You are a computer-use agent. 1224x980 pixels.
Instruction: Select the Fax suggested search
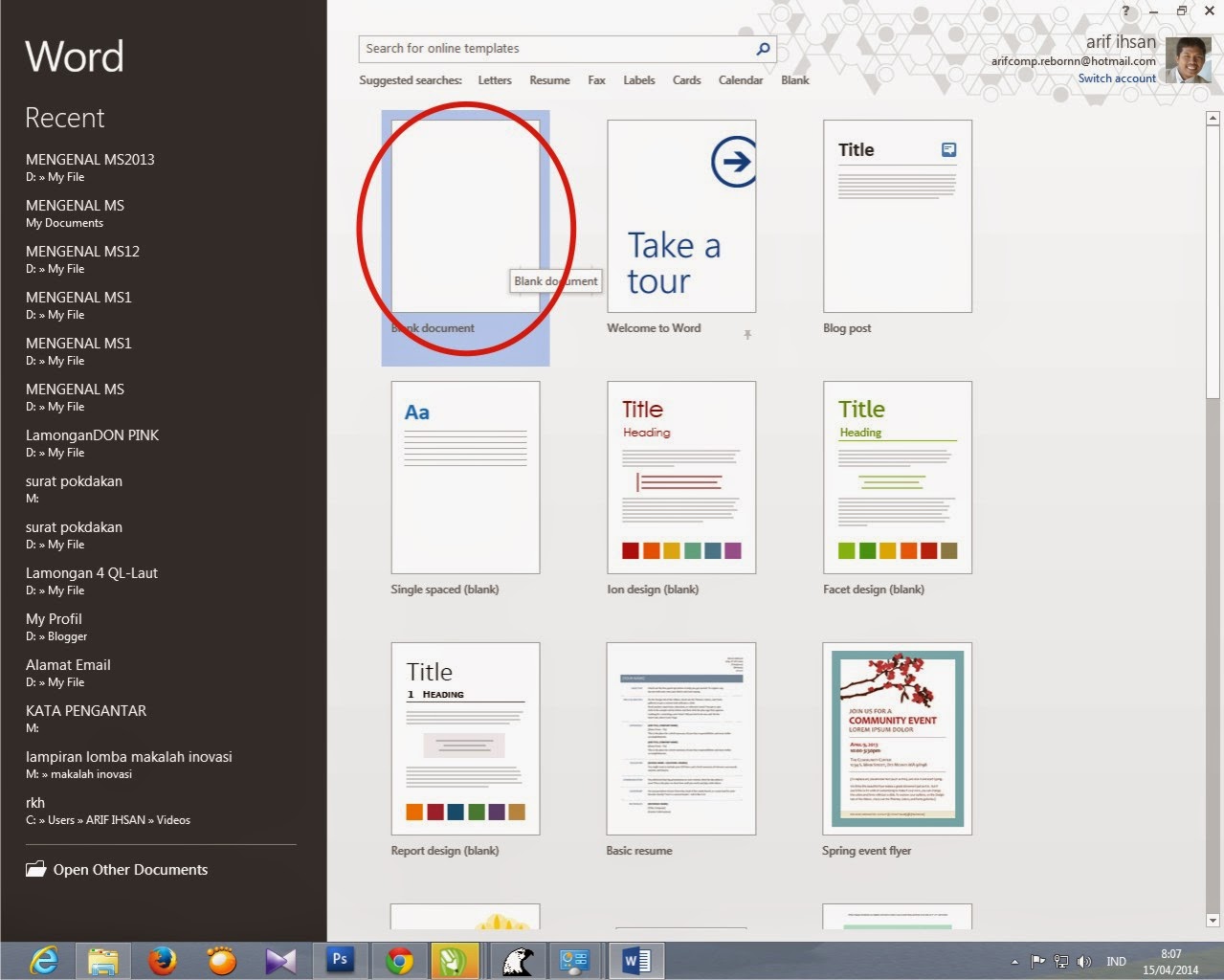coord(596,80)
